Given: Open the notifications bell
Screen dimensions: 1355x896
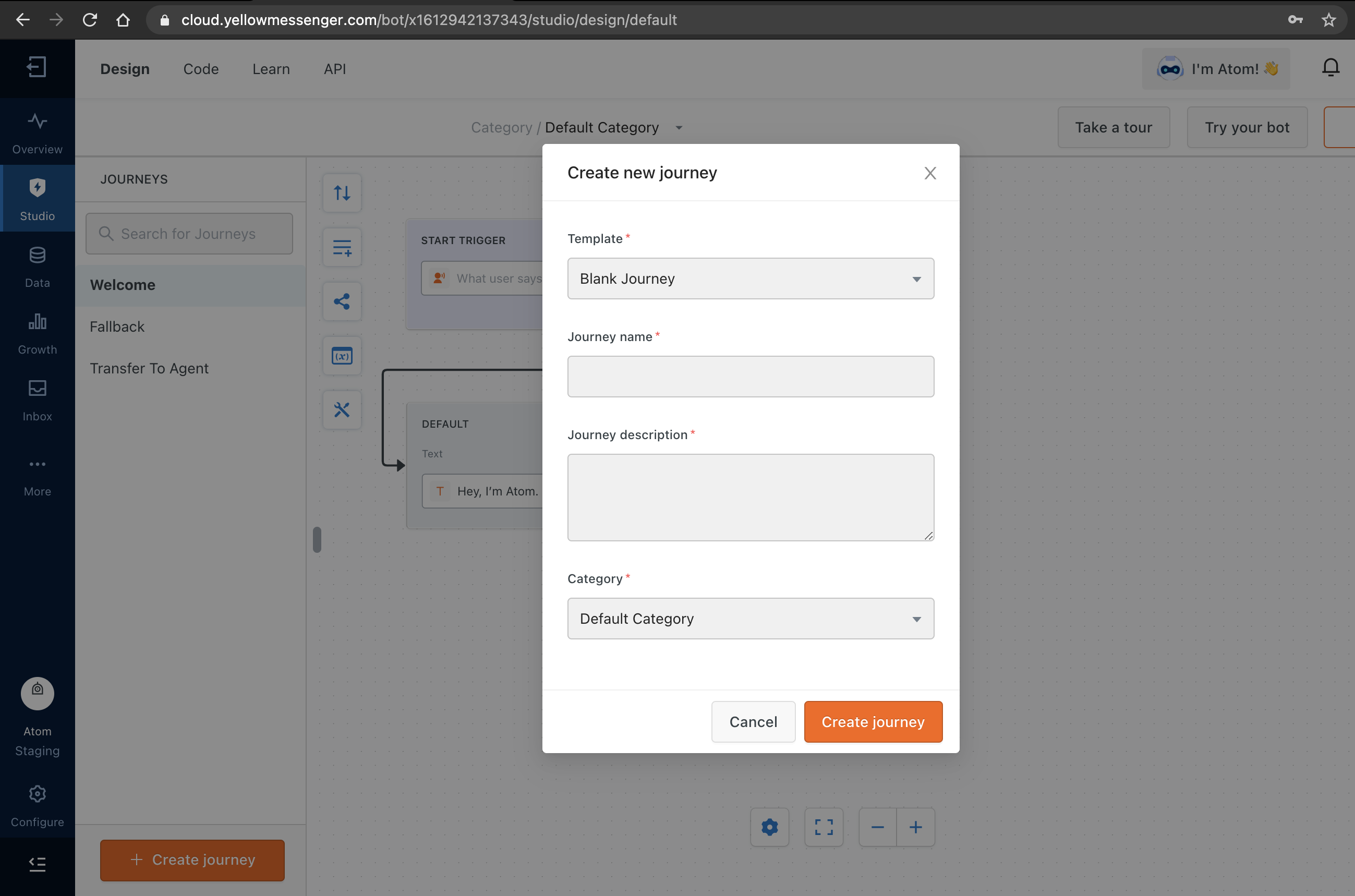Looking at the screenshot, I should pyautogui.click(x=1330, y=68).
